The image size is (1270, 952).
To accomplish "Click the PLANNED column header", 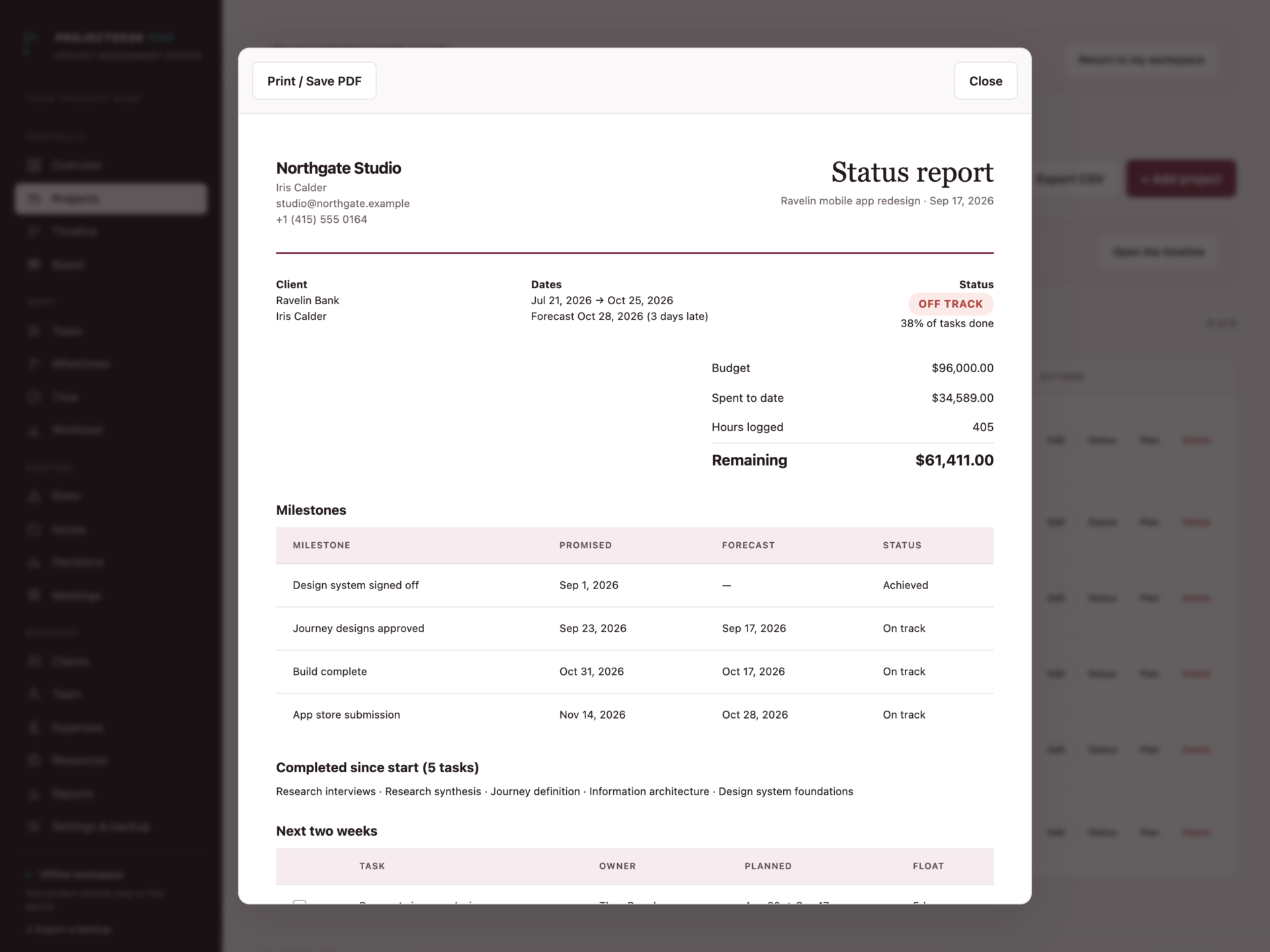I will [x=768, y=866].
